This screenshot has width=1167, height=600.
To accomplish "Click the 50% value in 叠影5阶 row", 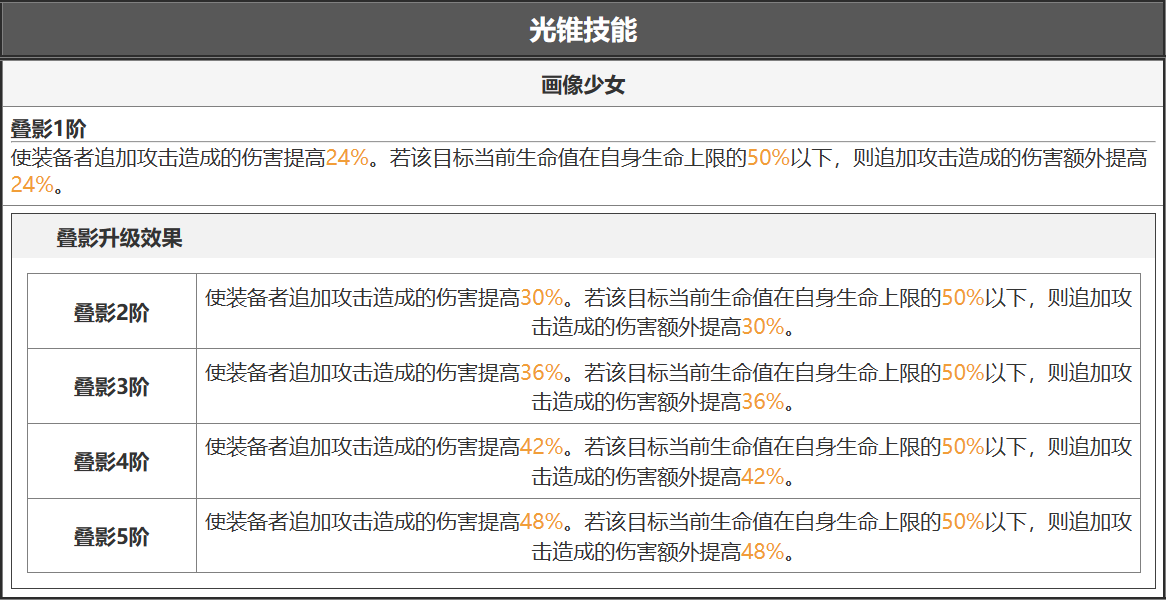I will click(963, 522).
